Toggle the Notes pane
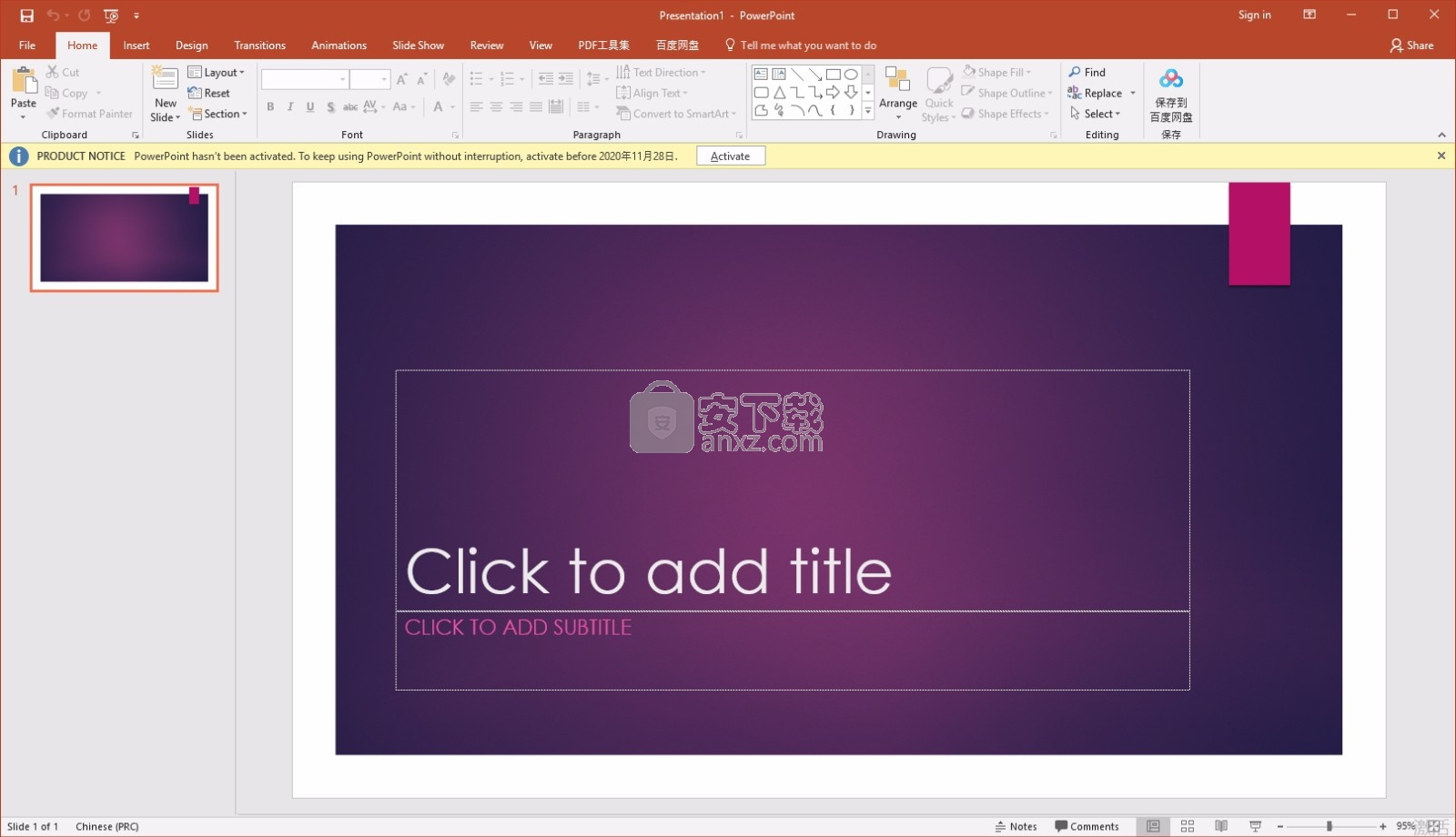Screen dimensions: 1456x837 pyautogui.click(x=1016, y=826)
